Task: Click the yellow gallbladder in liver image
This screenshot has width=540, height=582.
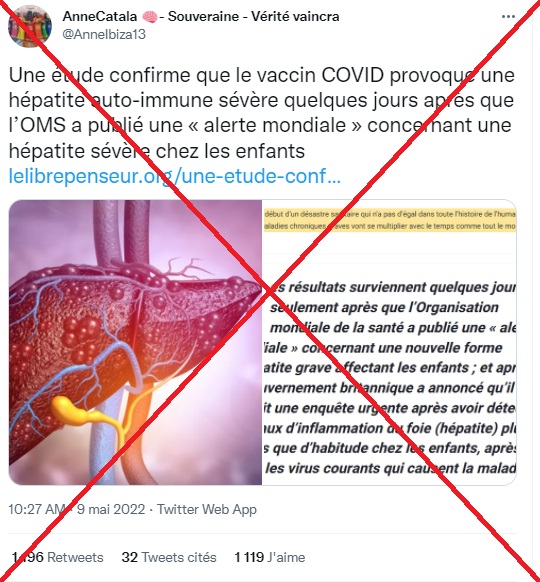Action: [74, 410]
